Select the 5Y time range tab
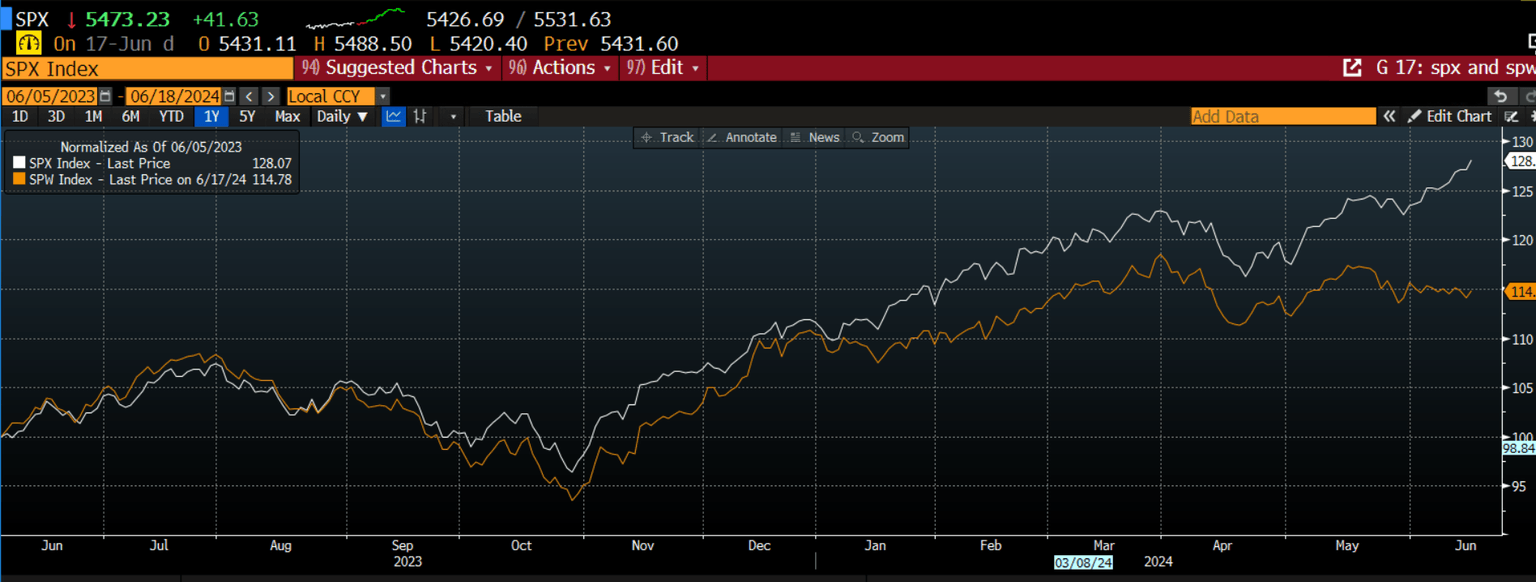This screenshot has width=1536, height=582. tap(247, 116)
